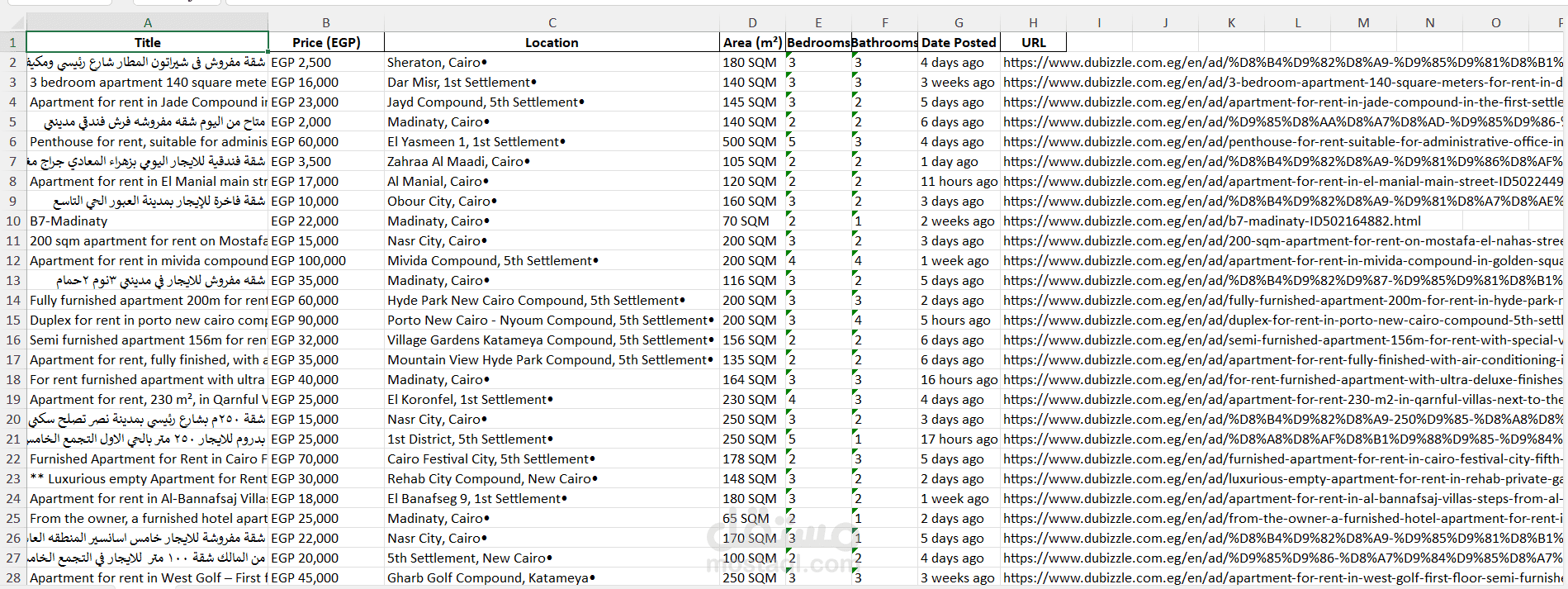Screen dimensions: 1568x589
Task: Click date cell 1 day ago
Action: tap(959, 161)
